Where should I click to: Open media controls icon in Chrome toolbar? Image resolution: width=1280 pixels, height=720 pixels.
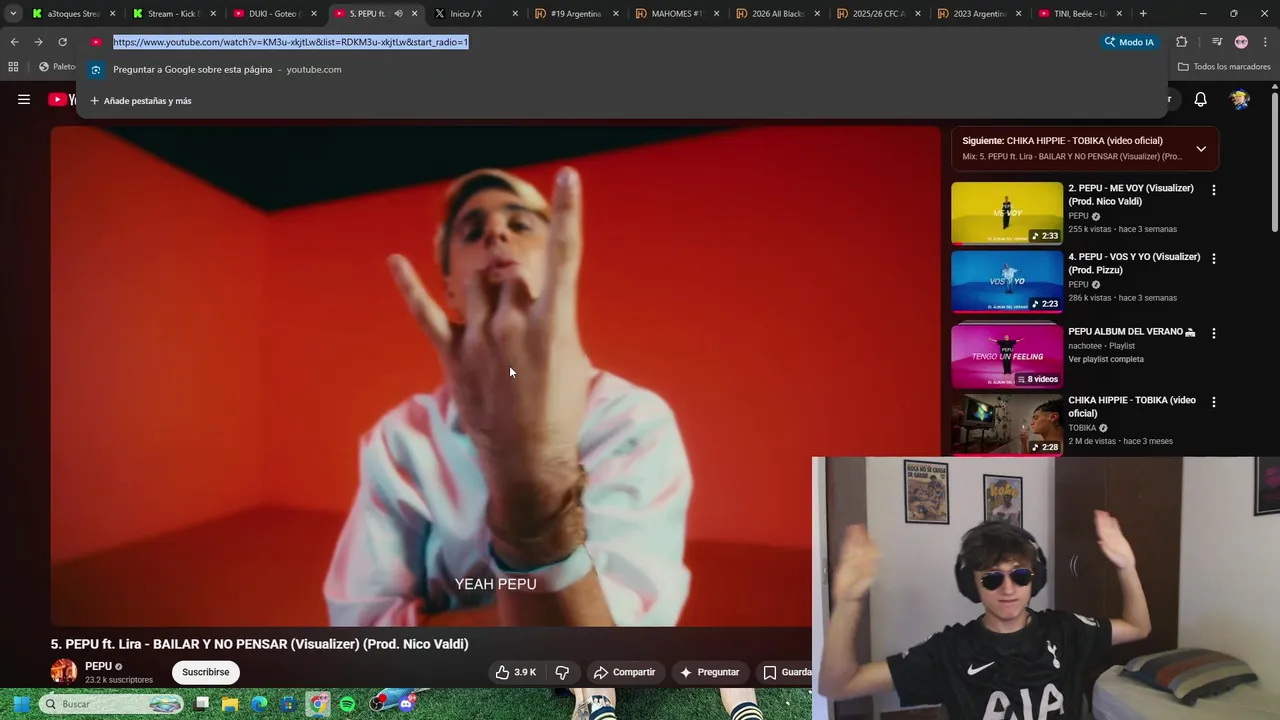pos(1217,42)
